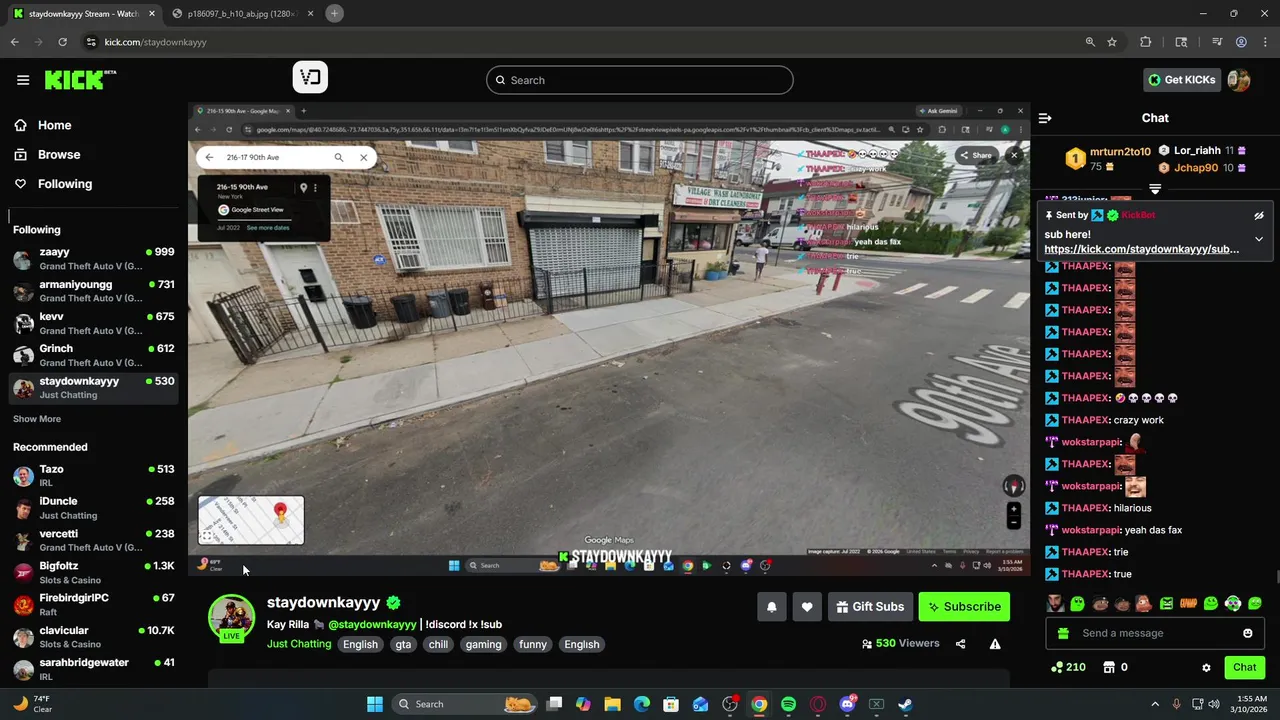This screenshot has width=1280, height=720.
Task: Click mrturn2to10 in gift leaderboard
Action: tap(1120, 152)
